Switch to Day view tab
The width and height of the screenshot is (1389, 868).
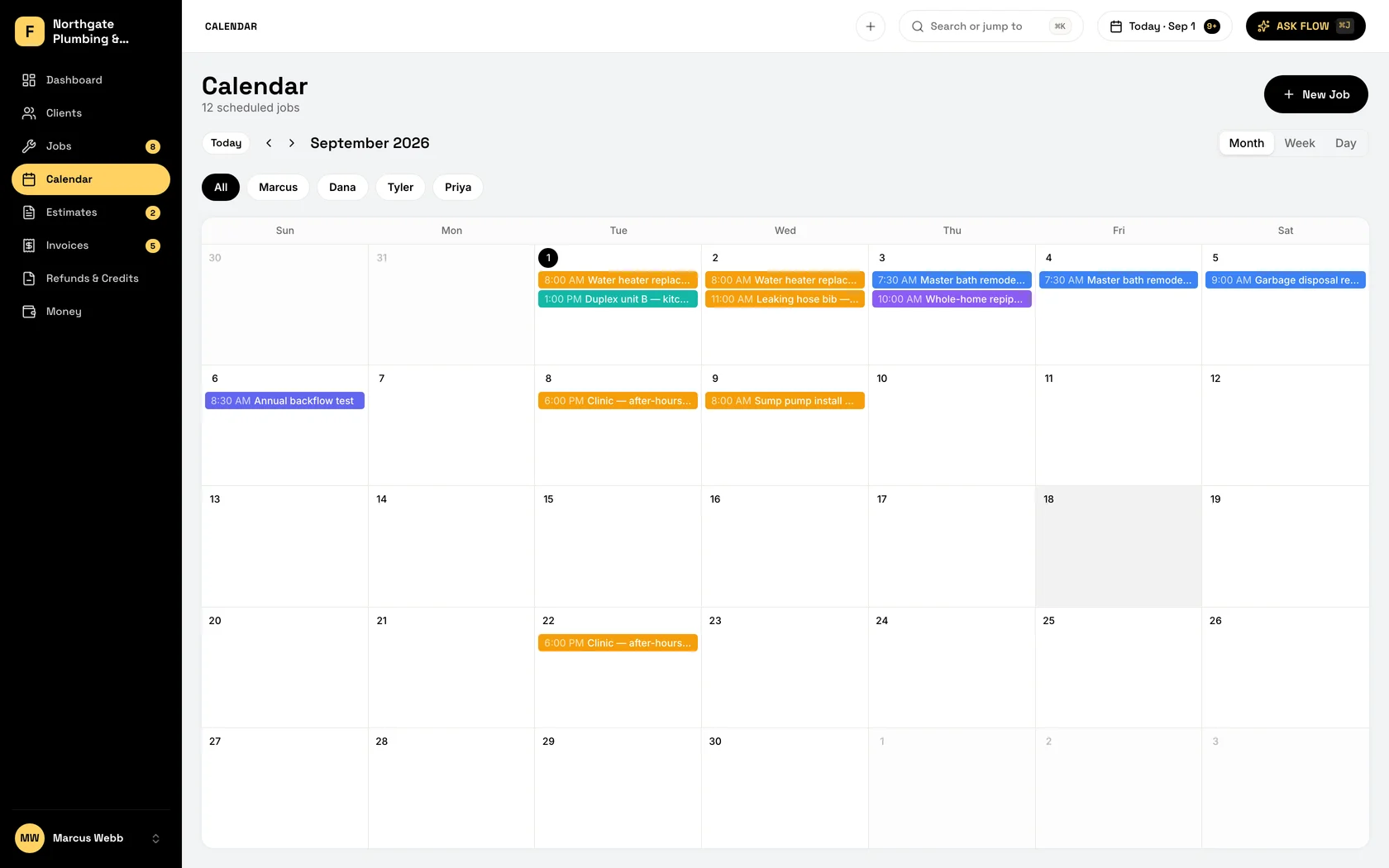1345,143
